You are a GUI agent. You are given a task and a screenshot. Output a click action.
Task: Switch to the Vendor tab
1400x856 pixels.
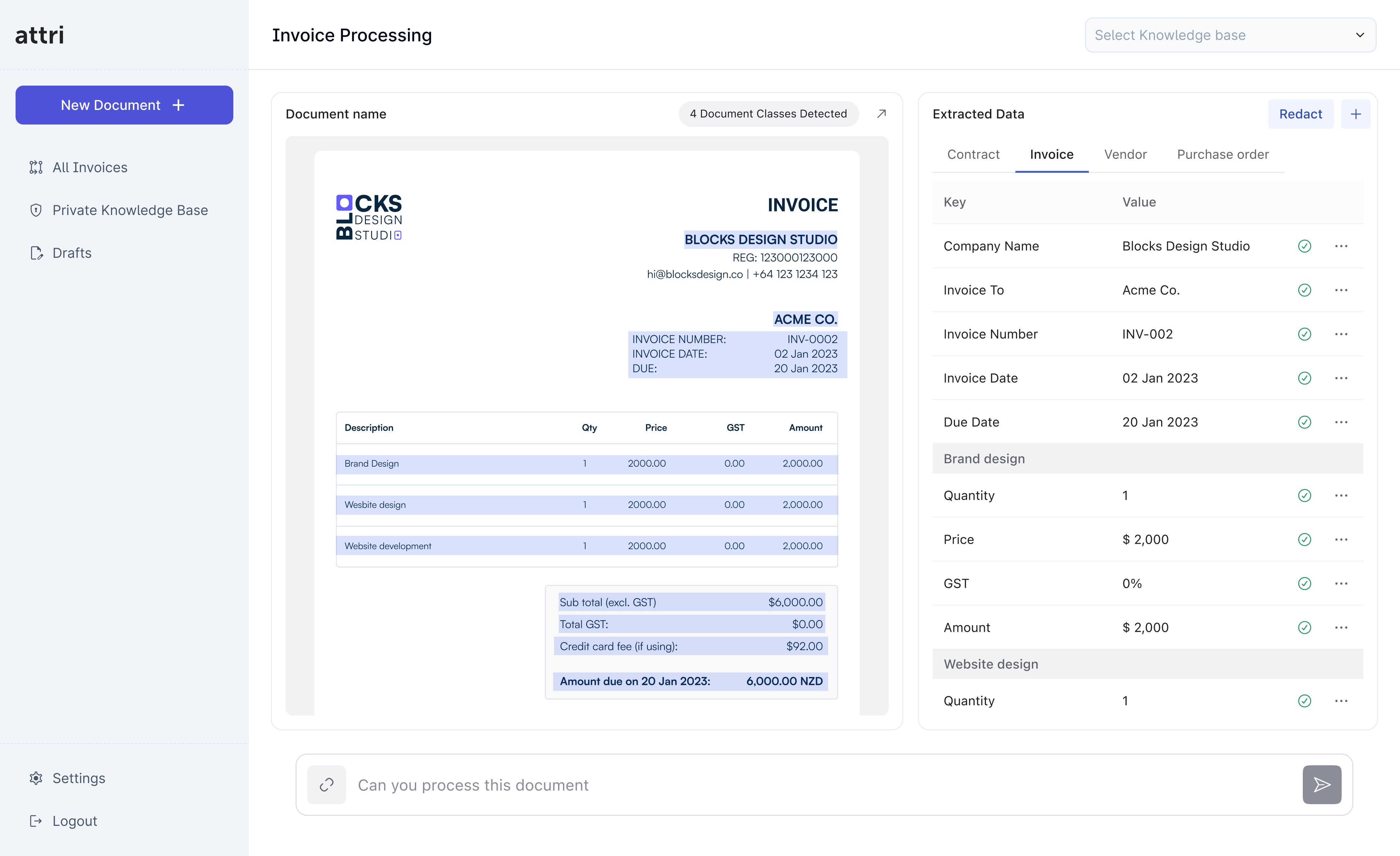(1126, 155)
